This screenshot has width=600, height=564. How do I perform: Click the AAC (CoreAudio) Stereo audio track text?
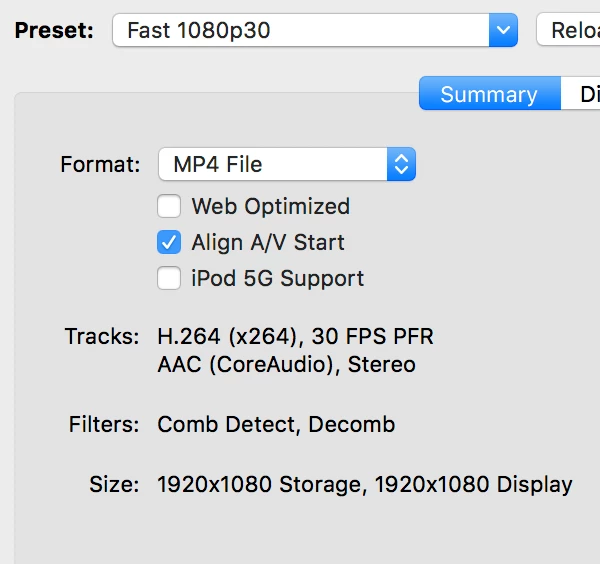coord(286,365)
